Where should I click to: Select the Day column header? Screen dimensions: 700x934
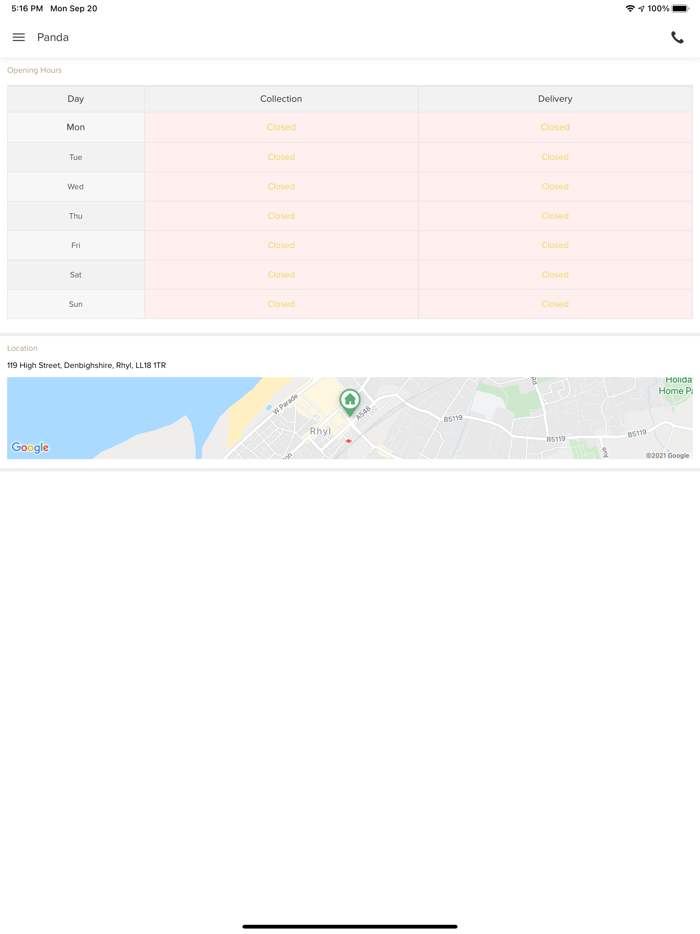(76, 99)
